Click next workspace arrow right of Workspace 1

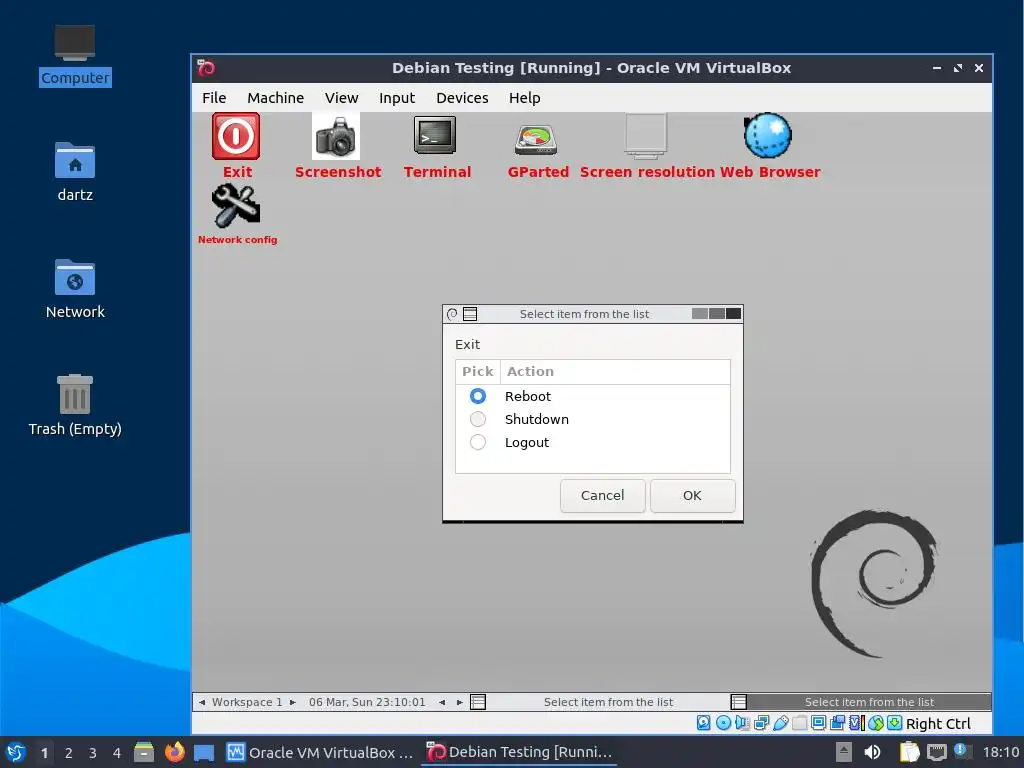tap(293, 703)
